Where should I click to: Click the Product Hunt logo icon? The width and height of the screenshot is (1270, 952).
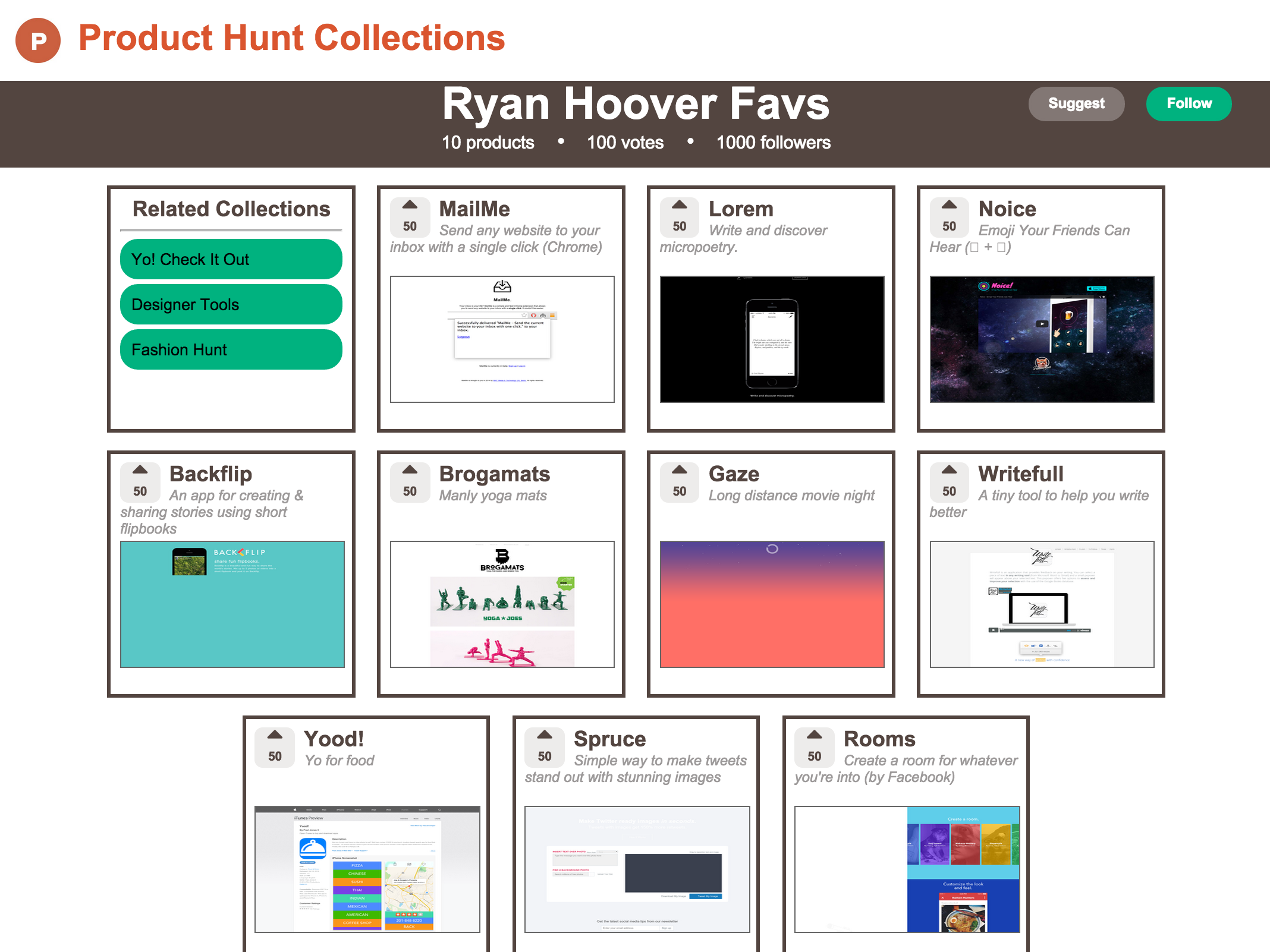(x=38, y=40)
